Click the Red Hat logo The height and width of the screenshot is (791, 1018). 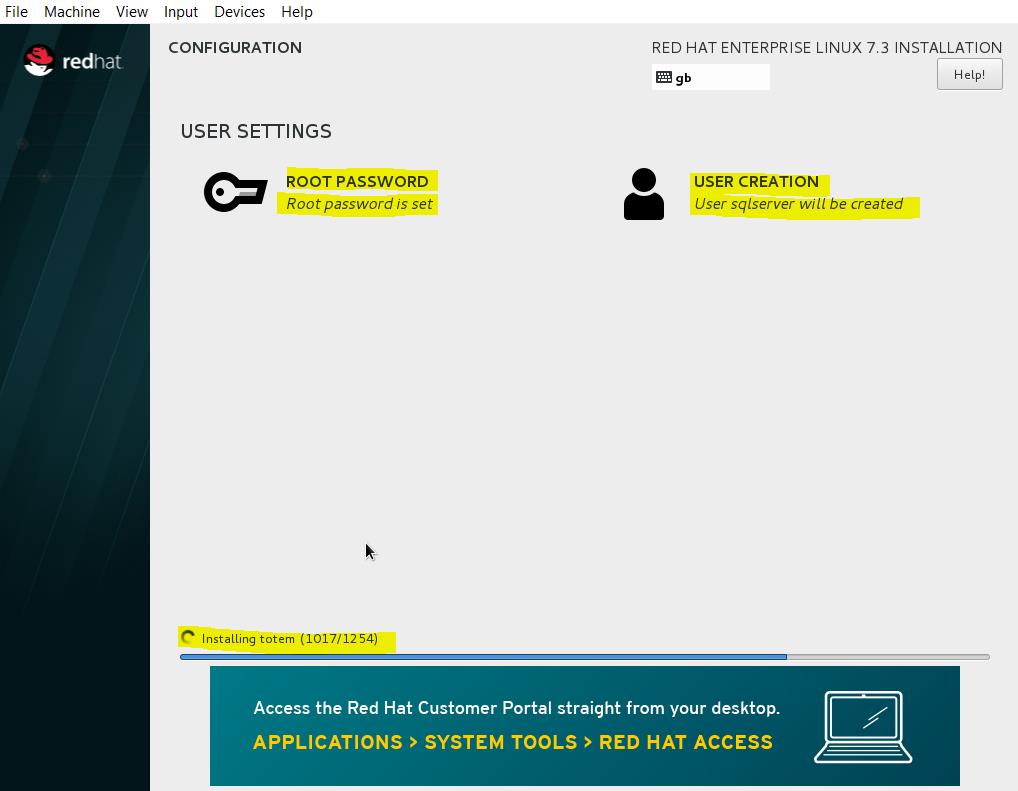click(x=73, y=61)
